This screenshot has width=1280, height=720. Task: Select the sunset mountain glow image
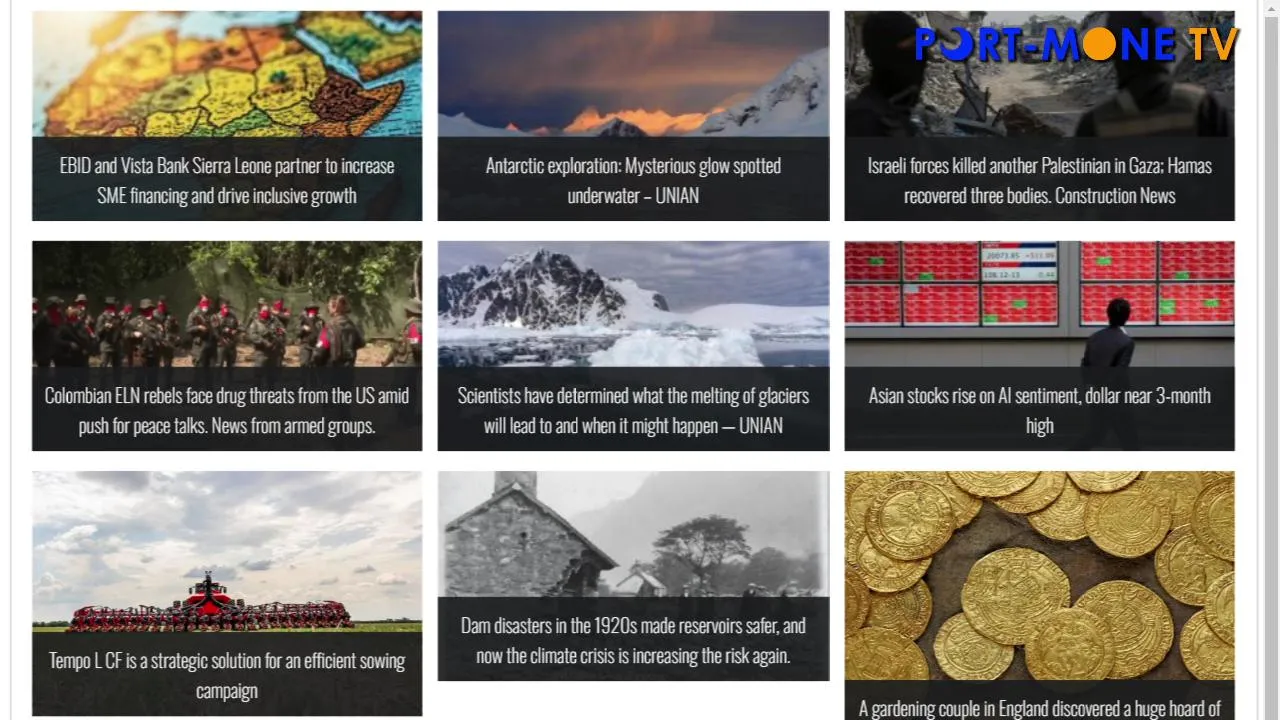click(x=633, y=74)
